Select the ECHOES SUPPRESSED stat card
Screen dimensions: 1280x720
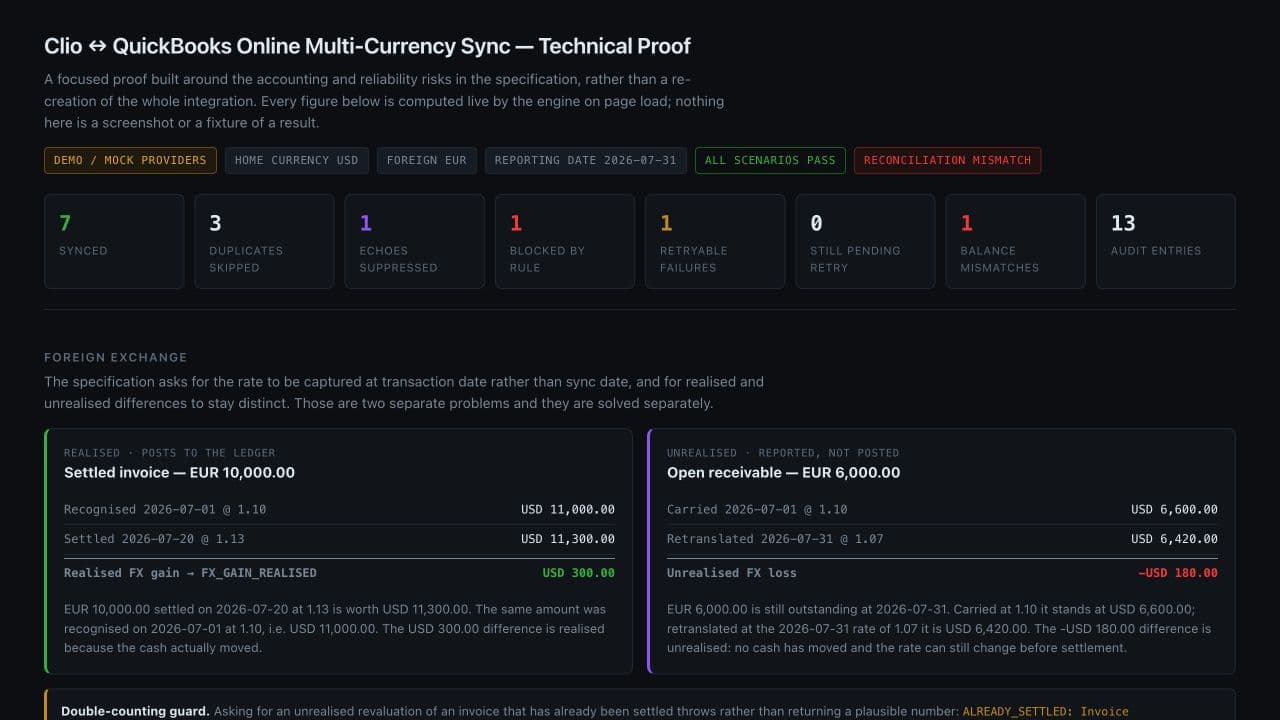click(414, 241)
